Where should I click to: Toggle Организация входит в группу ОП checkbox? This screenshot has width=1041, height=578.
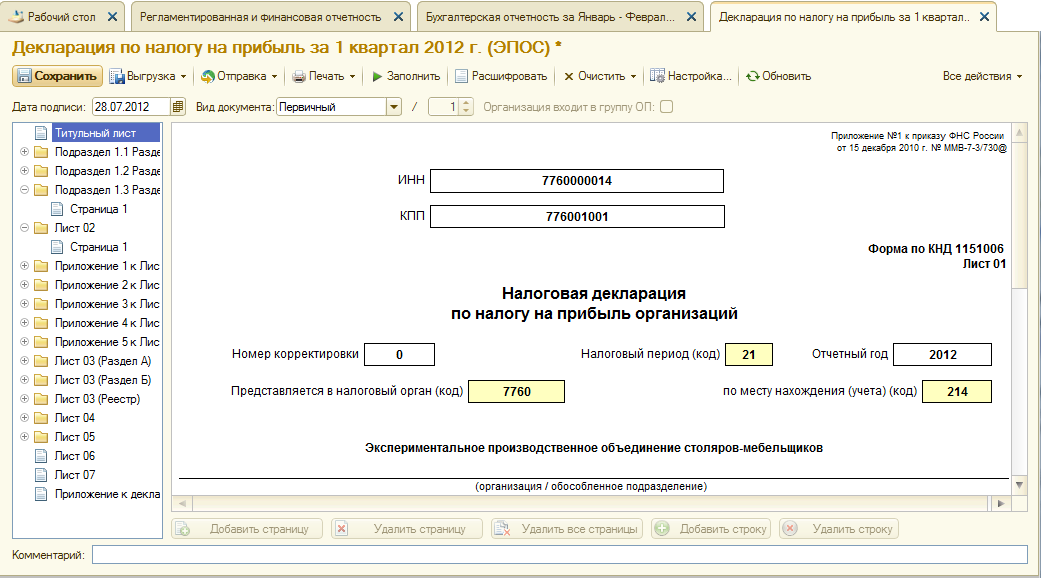[x=667, y=107]
